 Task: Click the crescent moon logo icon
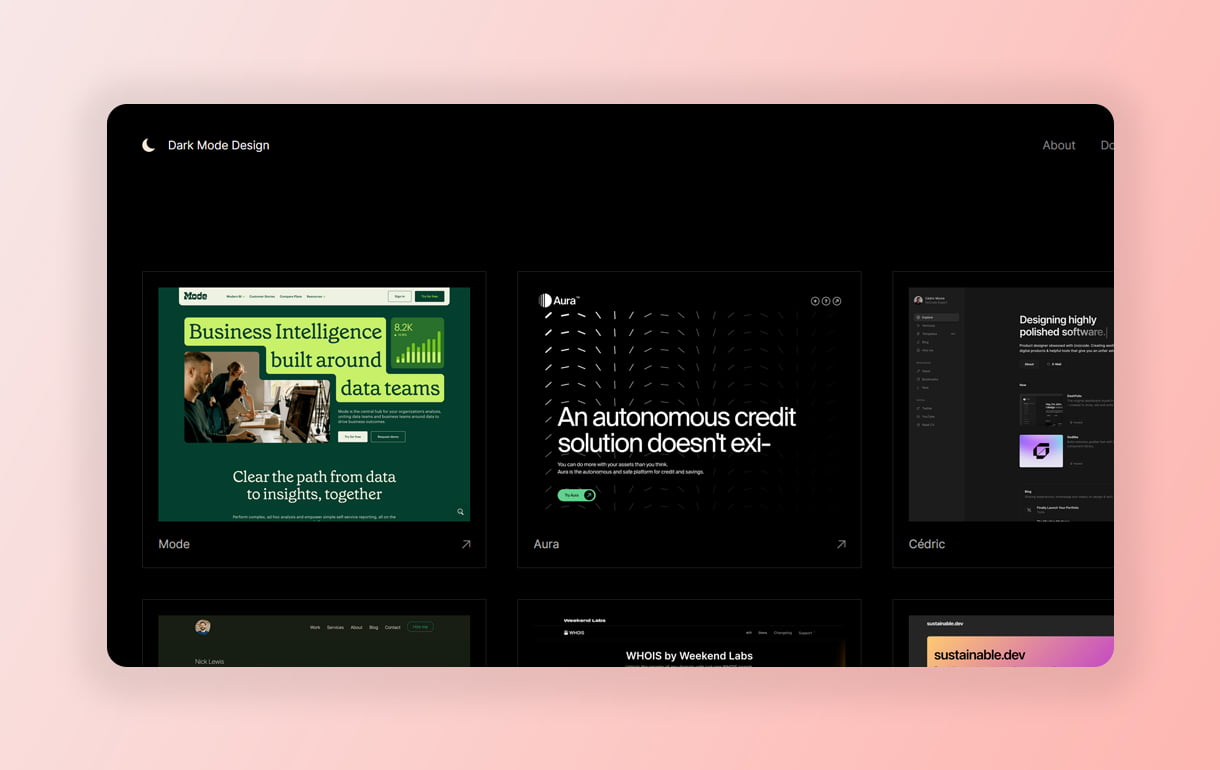pyautogui.click(x=148, y=145)
